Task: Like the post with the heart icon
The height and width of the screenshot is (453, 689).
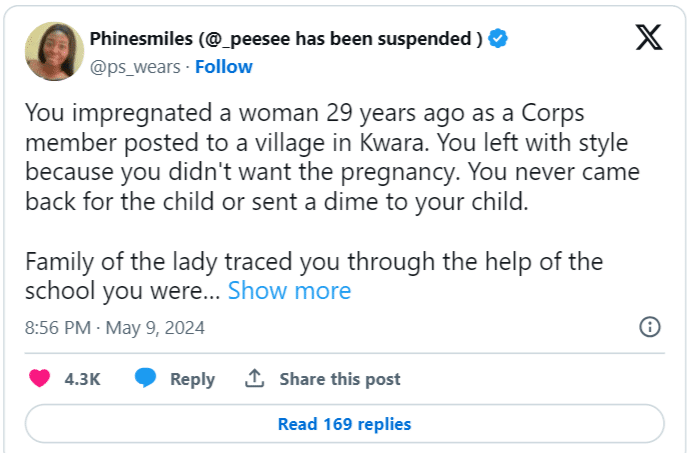Action: click(40, 379)
